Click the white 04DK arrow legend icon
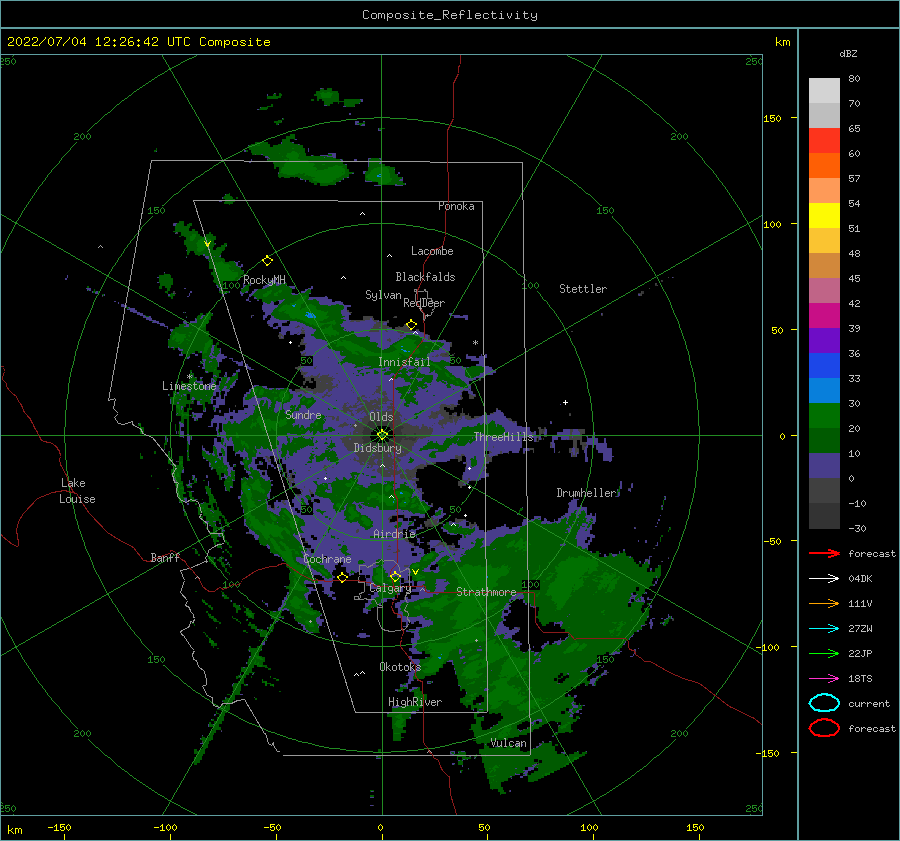 click(x=824, y=579)
